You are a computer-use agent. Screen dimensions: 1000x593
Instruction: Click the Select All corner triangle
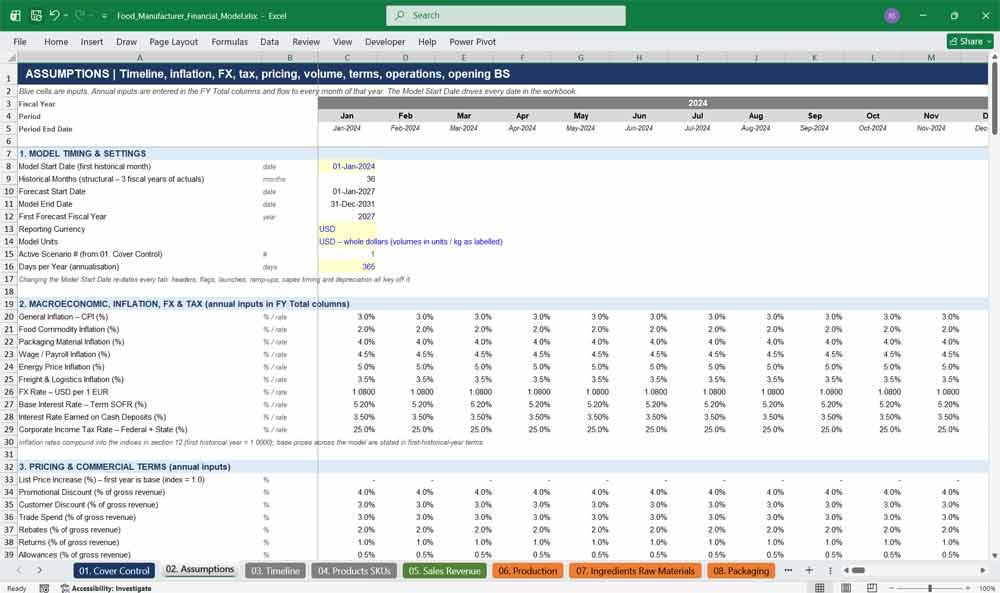pos(9,57)
